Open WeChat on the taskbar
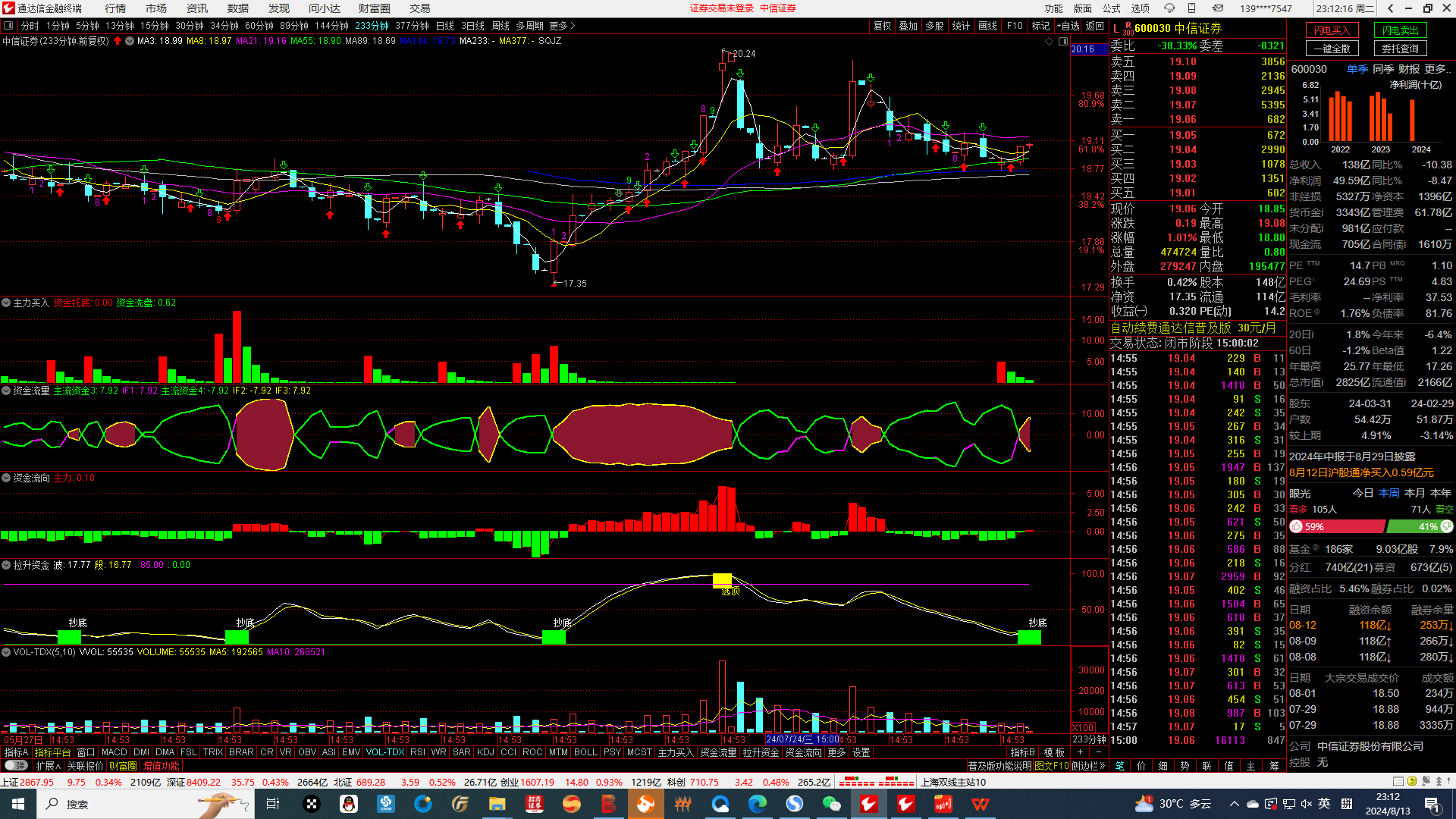This screenshot has height=819, width=1456. click(832, 804)
